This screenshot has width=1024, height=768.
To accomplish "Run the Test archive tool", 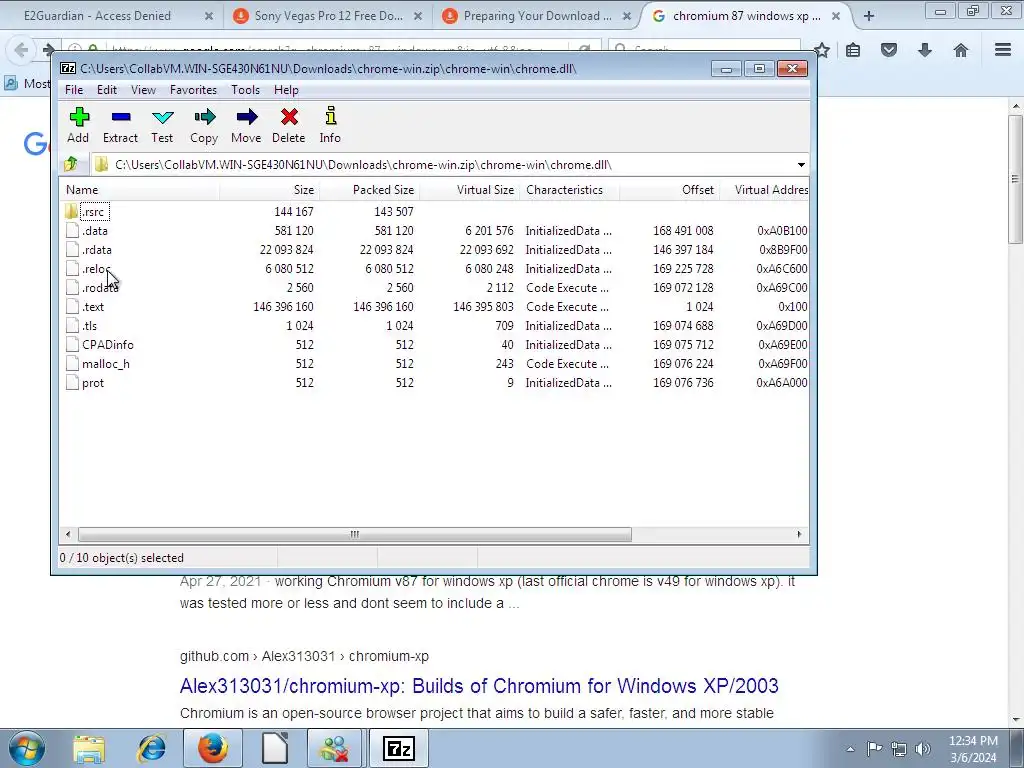I will point(162,125).
